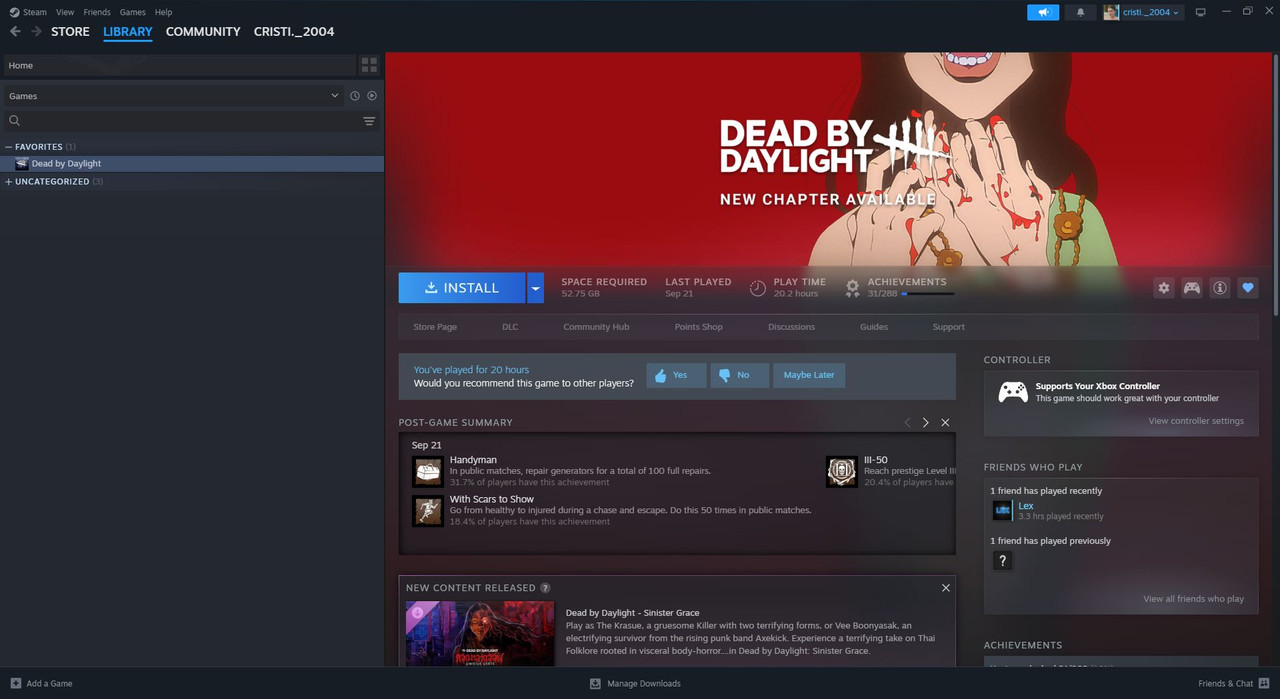
Task: Open Manage Downloads
Action: pos(635,684)
